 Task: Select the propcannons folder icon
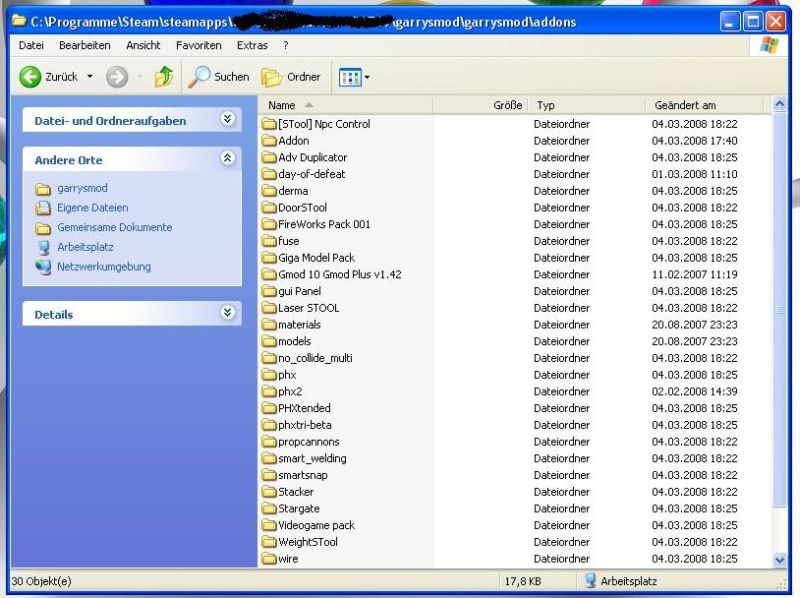click(269, 442)
